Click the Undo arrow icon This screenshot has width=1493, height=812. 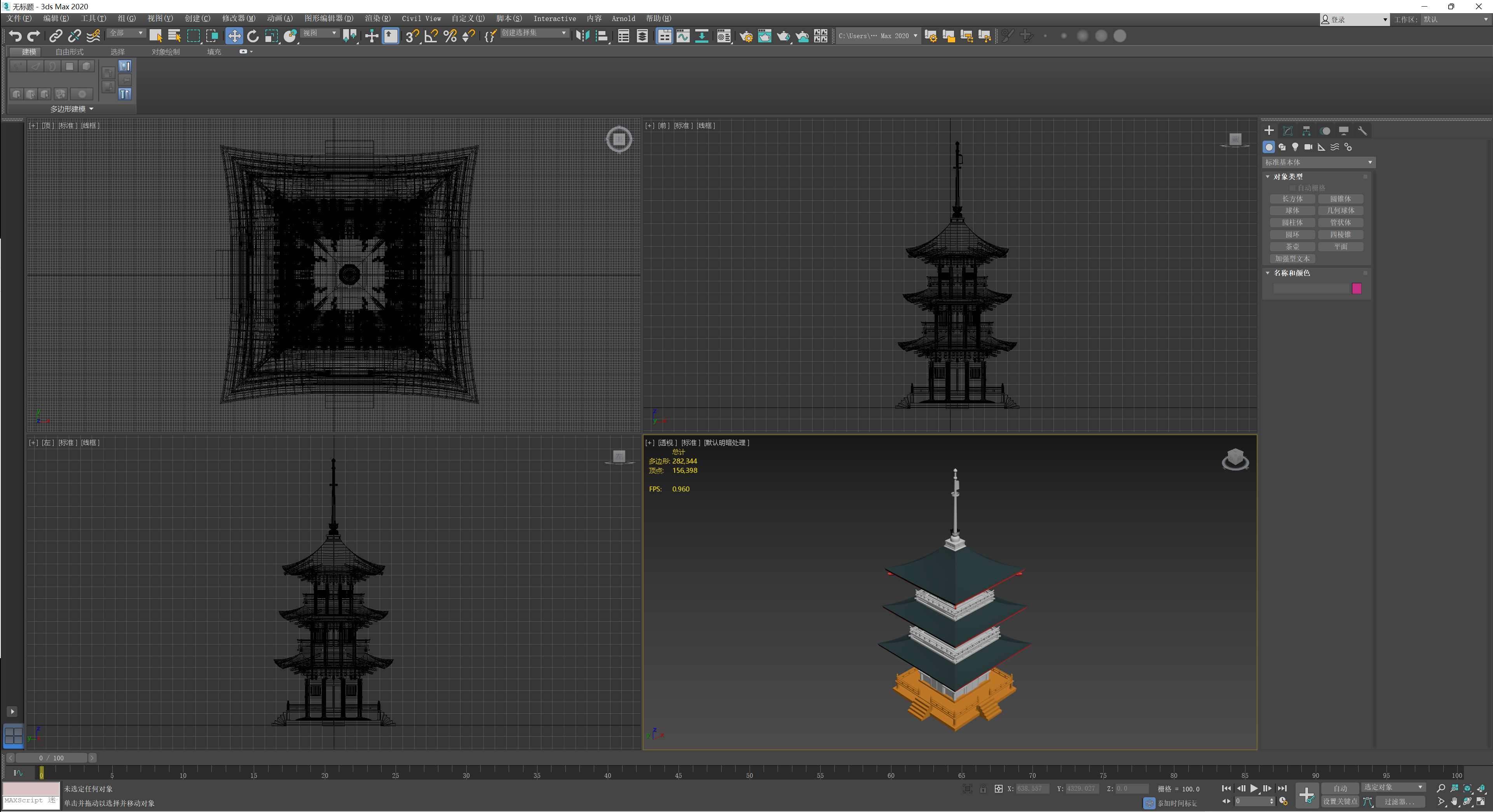pyautogui.click(x=15, y=36)
